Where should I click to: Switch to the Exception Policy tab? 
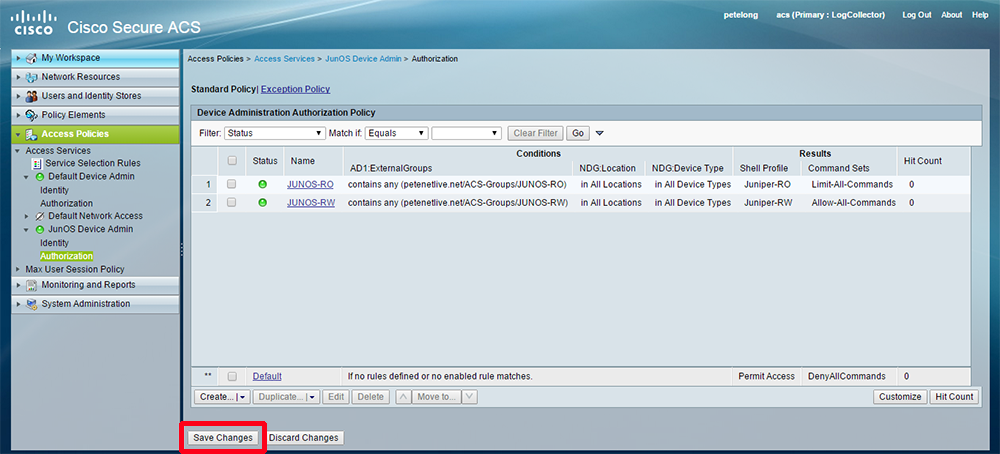point(295,89)
